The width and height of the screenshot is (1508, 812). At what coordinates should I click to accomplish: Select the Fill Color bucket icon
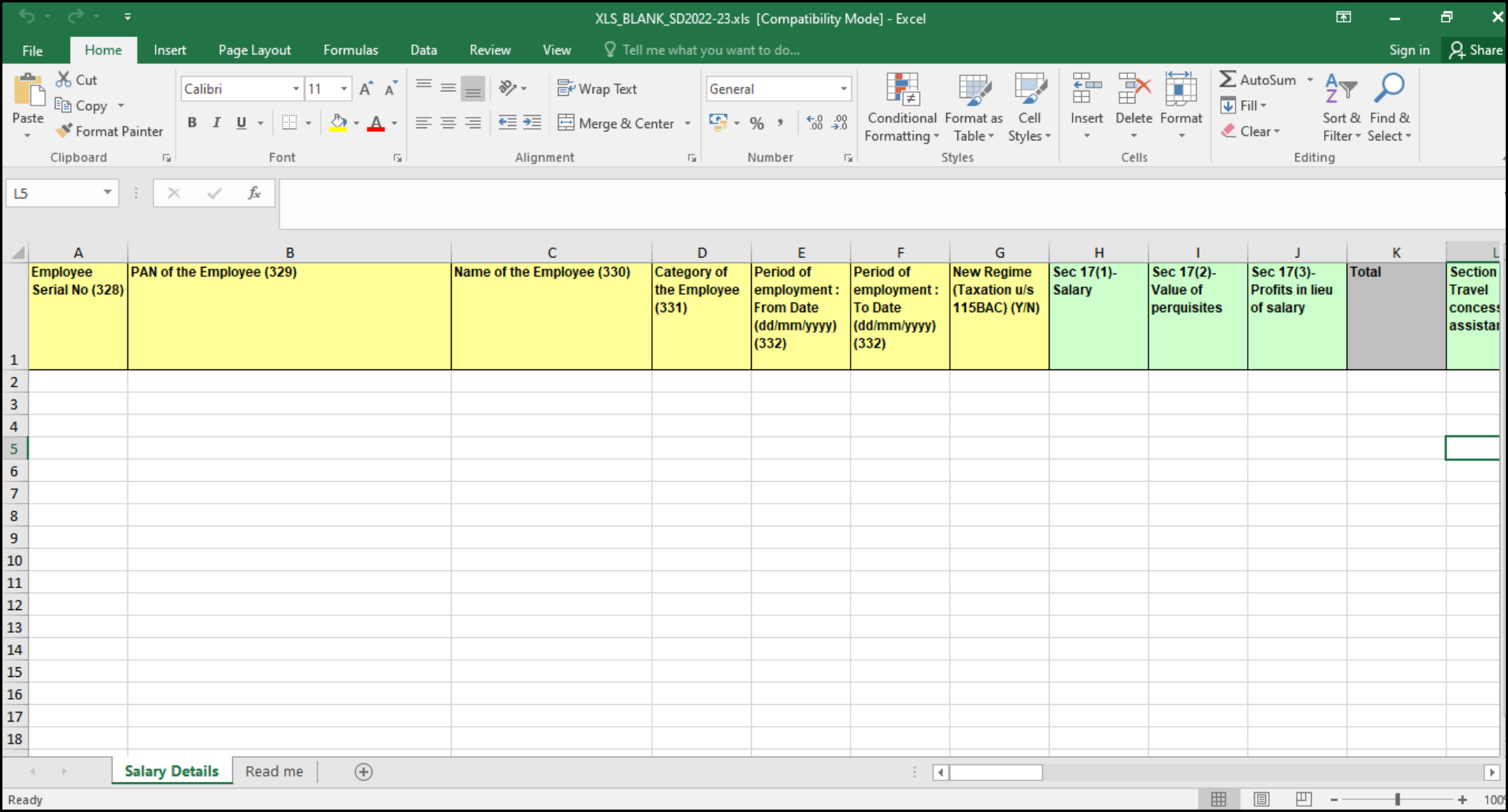(339, 122)
